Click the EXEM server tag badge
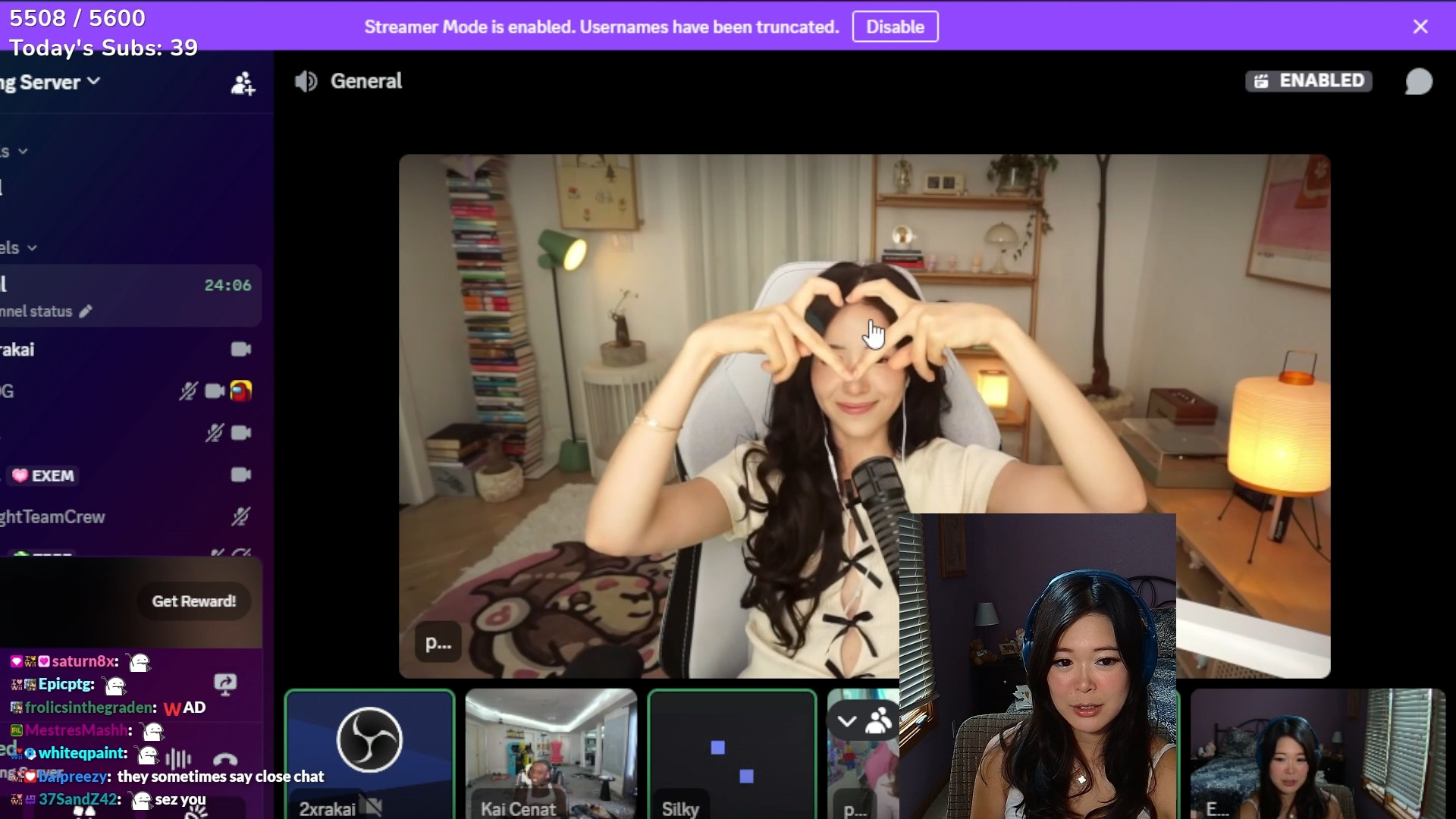1456x819 pixels. tap(44, 475)
